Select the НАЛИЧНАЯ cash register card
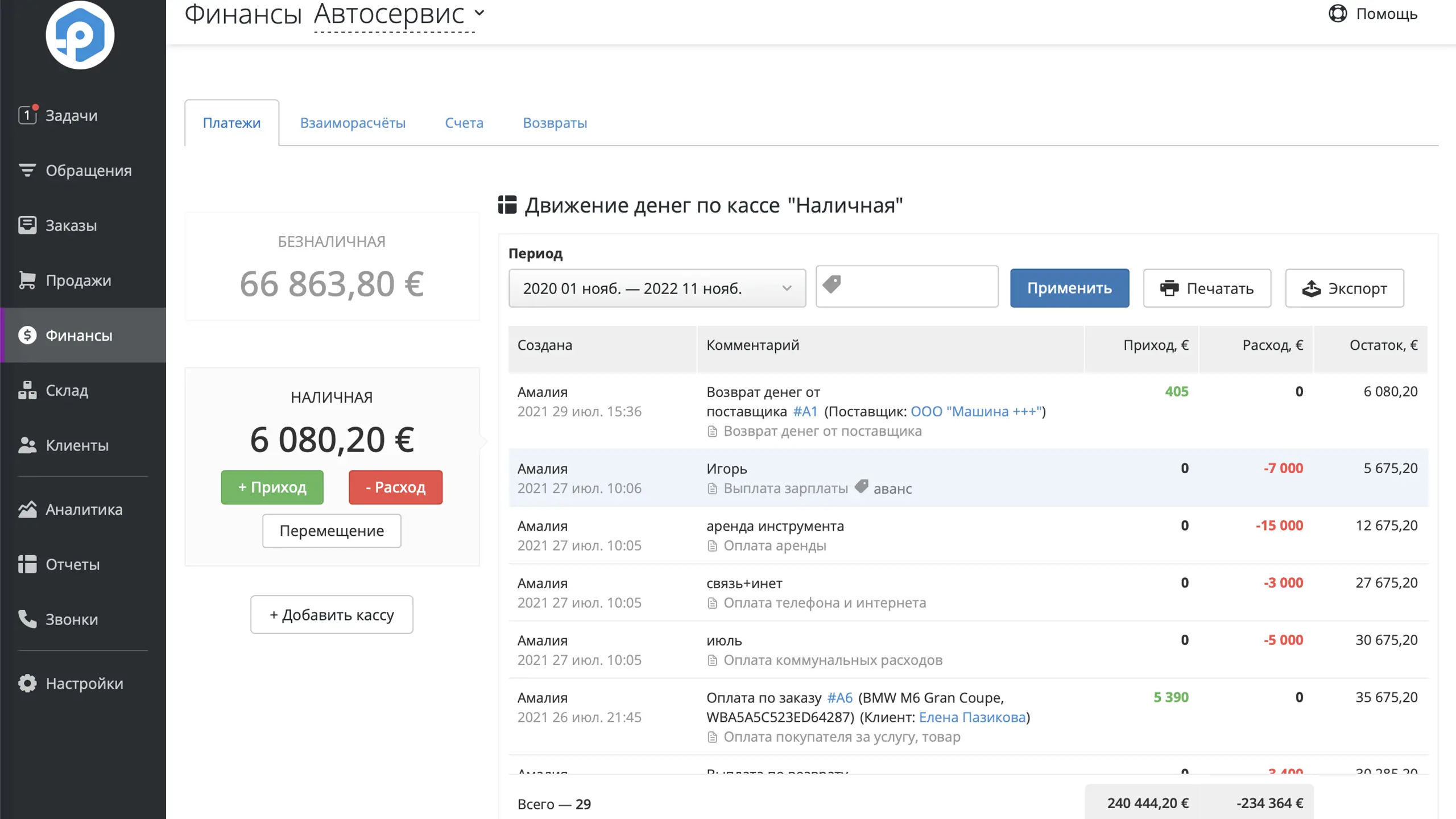The width and height of the screenshot is (1456, 819). pyautogui.click(x=332, y=466)
